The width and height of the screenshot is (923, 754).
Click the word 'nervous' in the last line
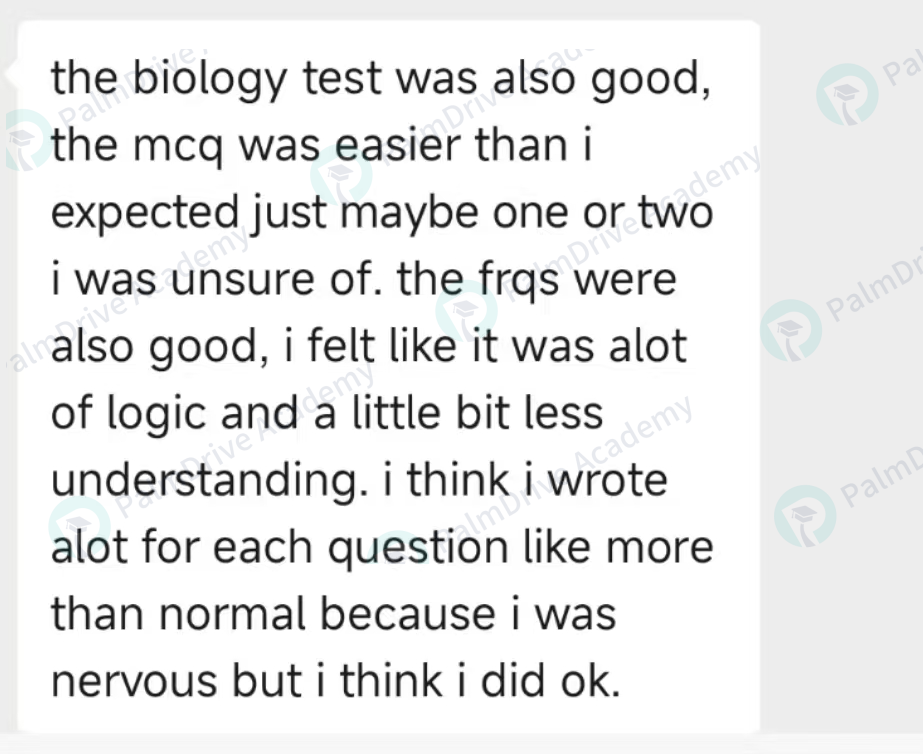pyautogui.click(x=134, y=683)
